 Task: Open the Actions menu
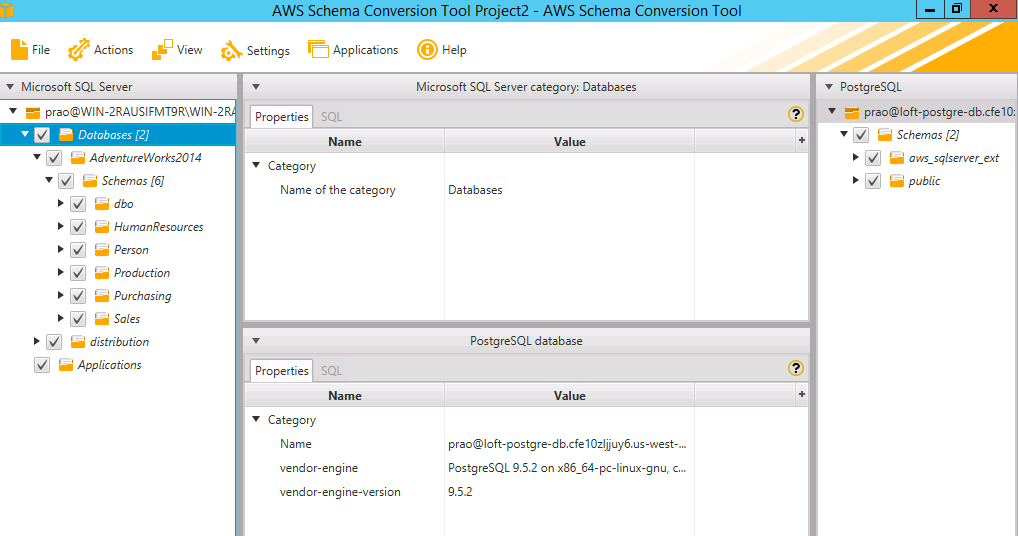[x=100, y=49]
